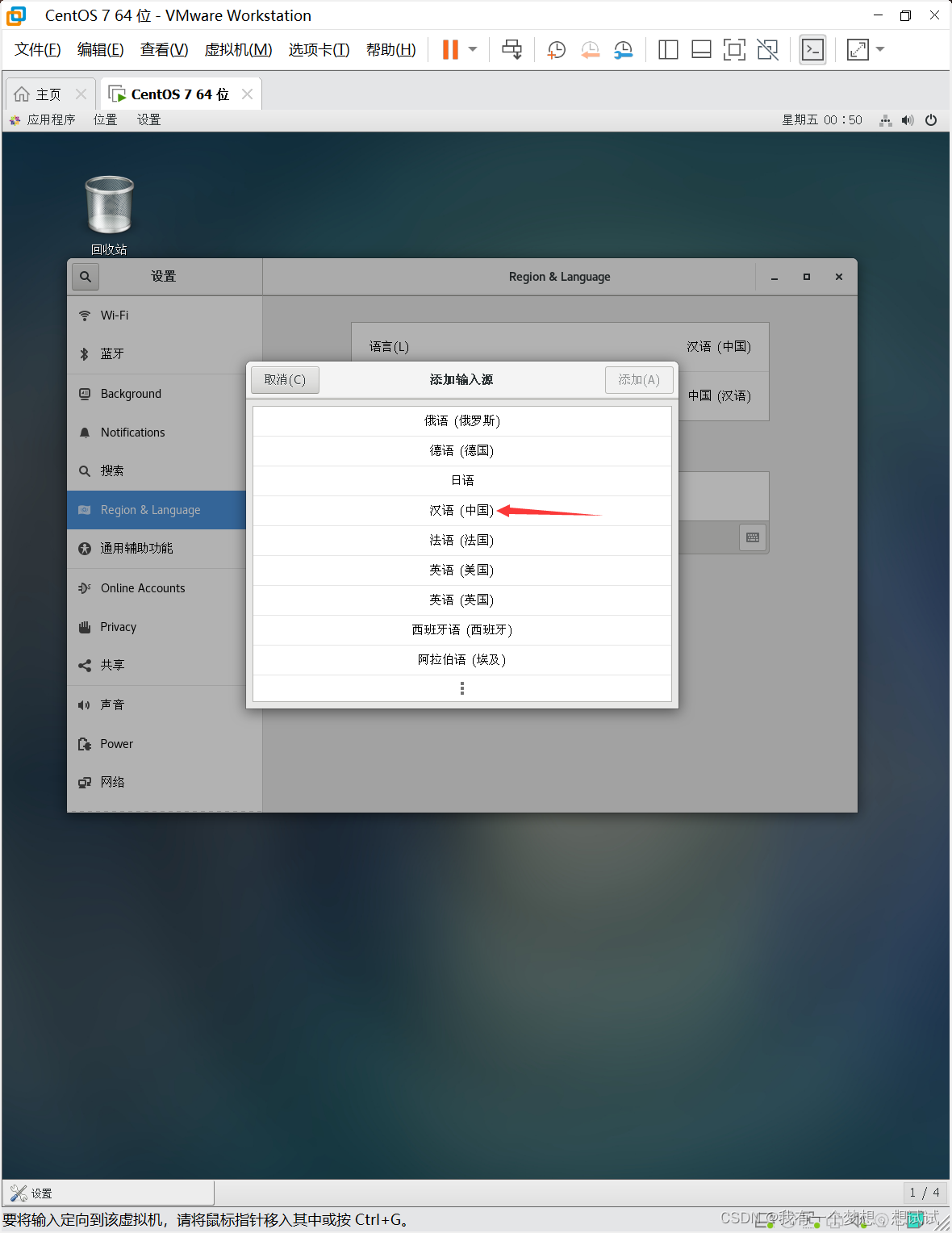The height and width of the screenshot is (1233, 952).
Task: Select Power in the settings sidebar
Action: (165, 744)
